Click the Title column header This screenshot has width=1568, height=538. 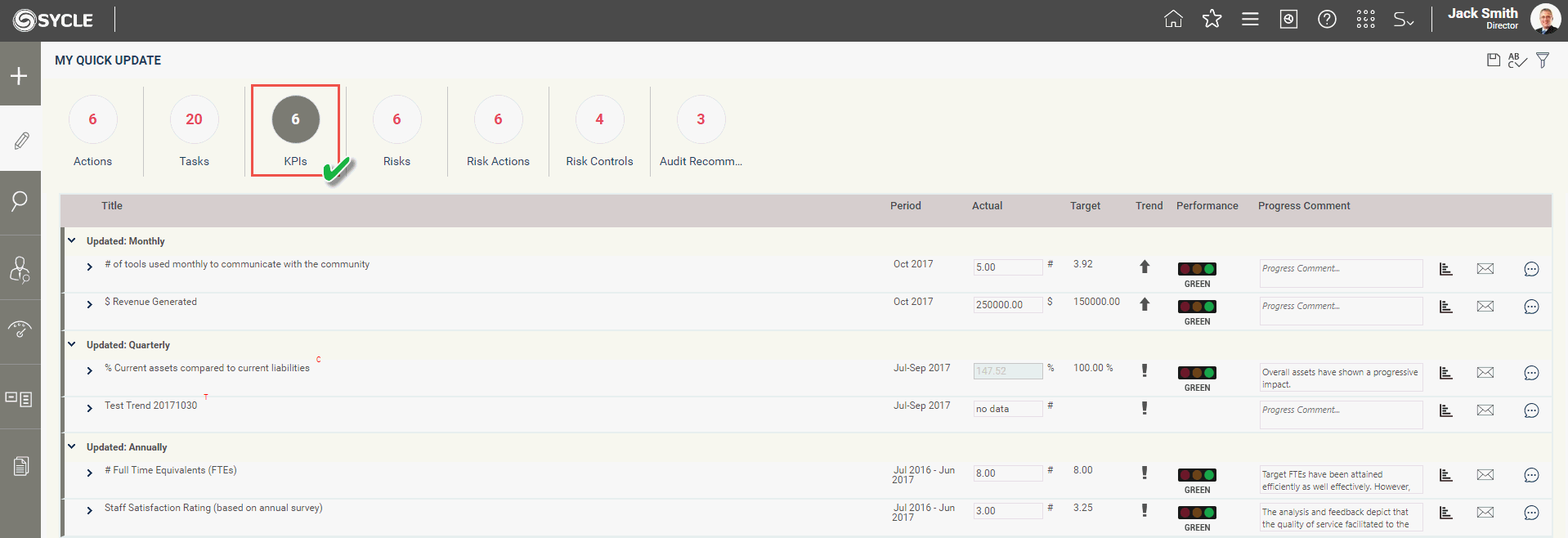(x=112, y=206)
